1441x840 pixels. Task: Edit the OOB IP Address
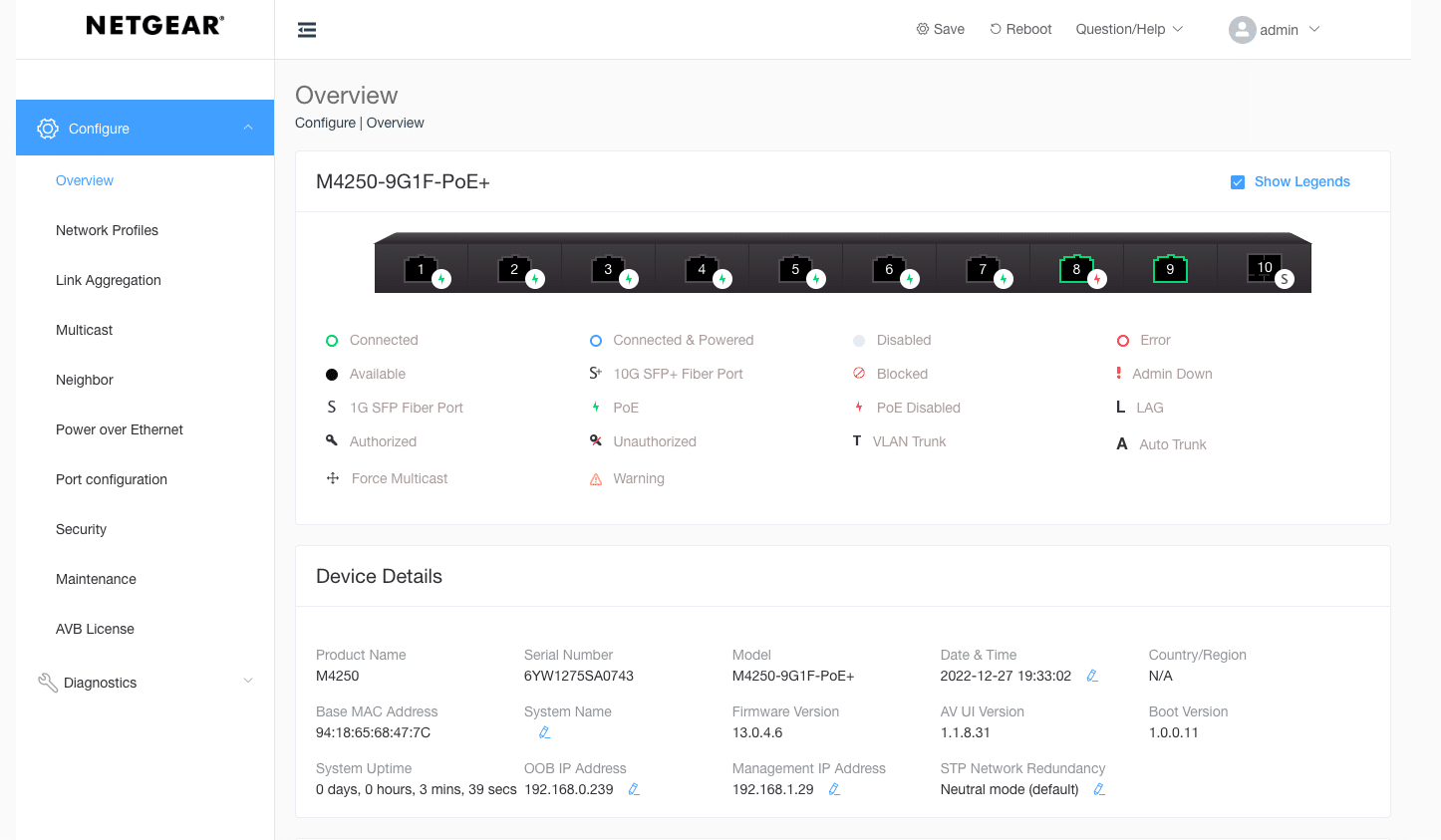coord(633,789)
